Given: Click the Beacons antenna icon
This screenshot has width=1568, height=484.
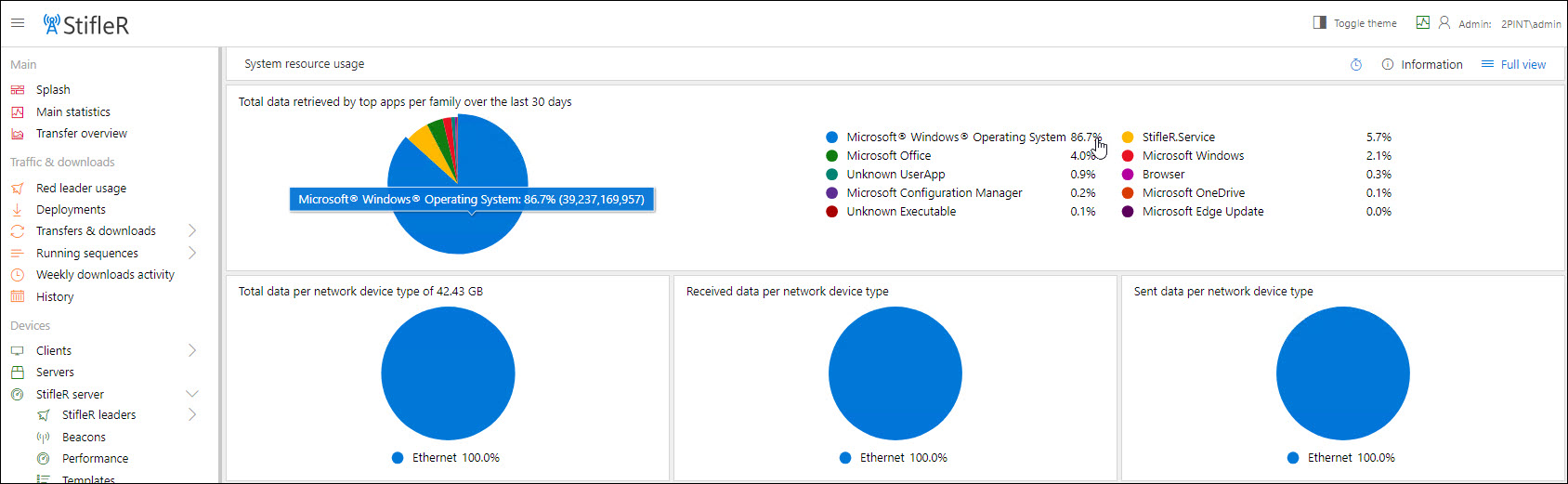Looking at the screenshot, I should point(43,438).
